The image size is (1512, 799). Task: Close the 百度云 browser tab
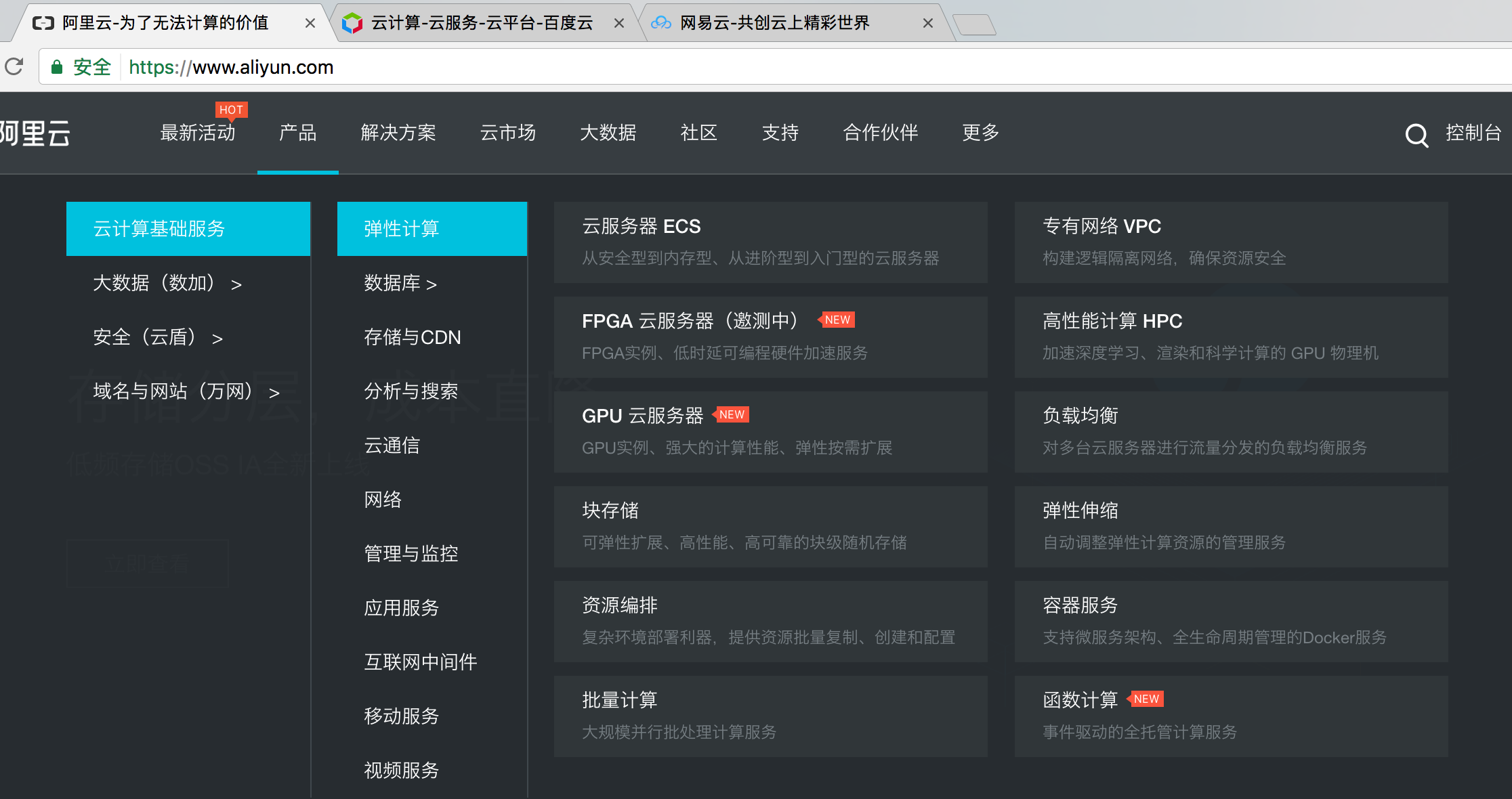(619, 23)
